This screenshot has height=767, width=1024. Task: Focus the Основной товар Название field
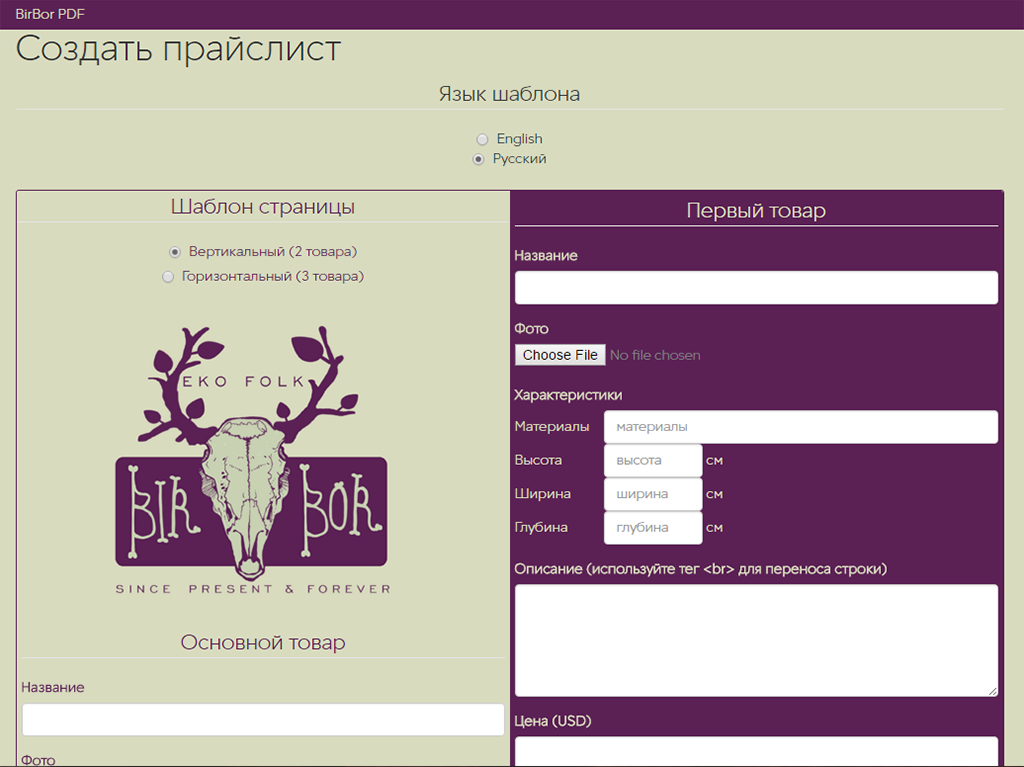click(263, 719)
